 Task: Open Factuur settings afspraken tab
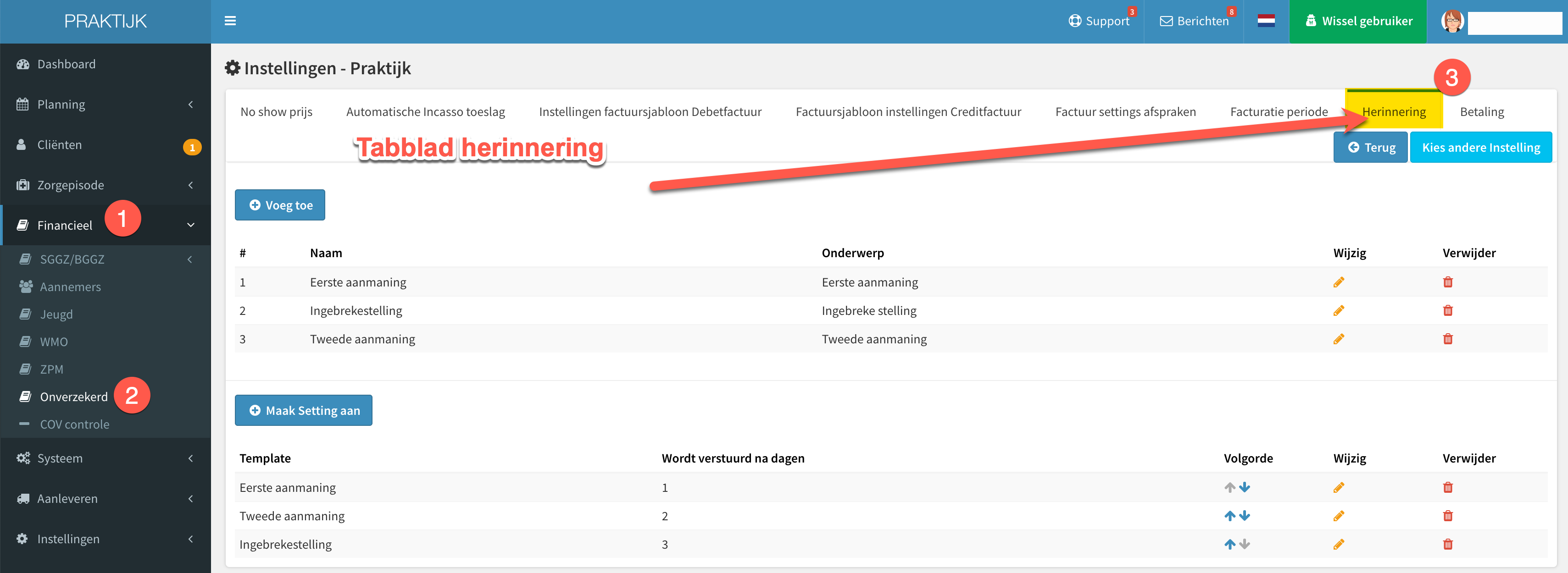[1125, 112]
